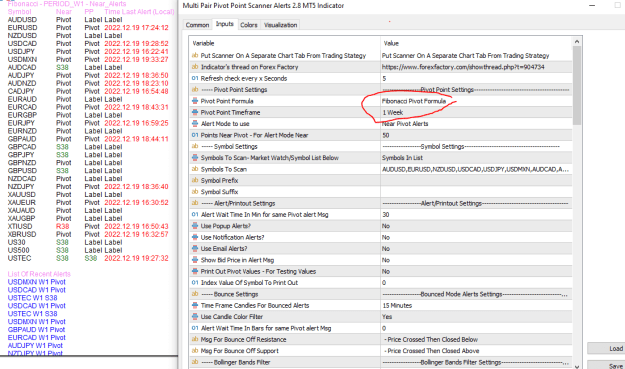625x369 pixels.
Task: Click the 2022.12.19 19:27:32 alert time
Action: (136, 258)
